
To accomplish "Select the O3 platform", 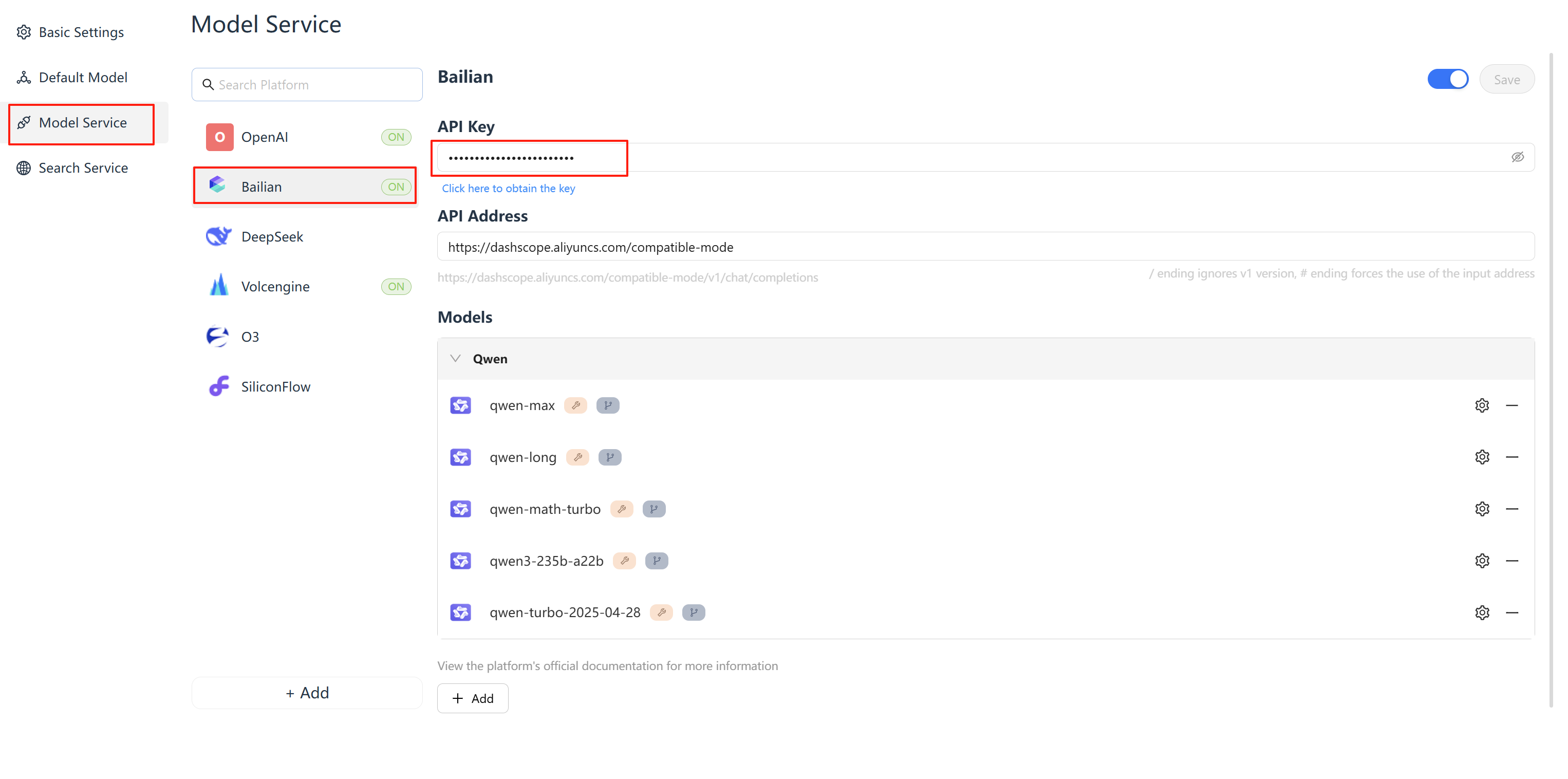I will pos(306,337).
